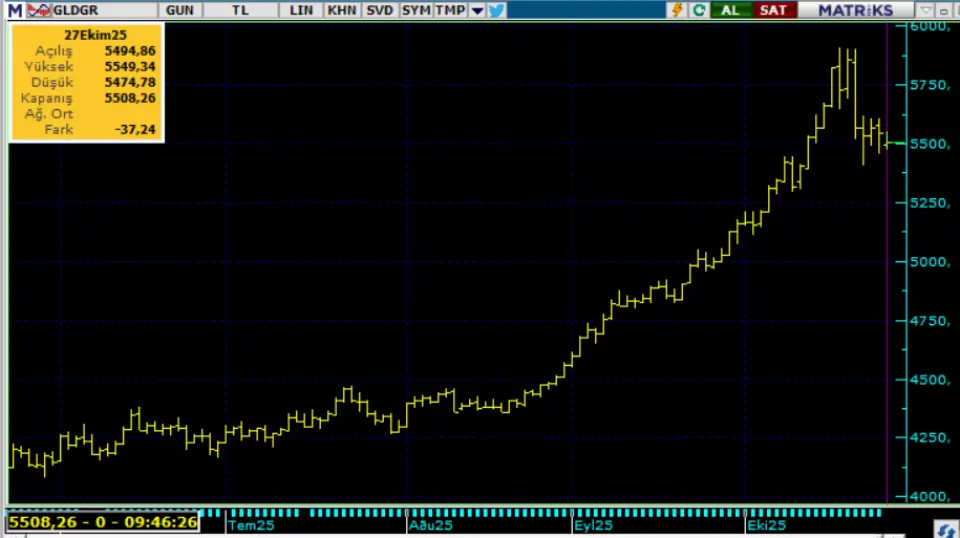Refresh the chart with green reload icon
This screenshot has height=538, width=960.
pos(699,10)
